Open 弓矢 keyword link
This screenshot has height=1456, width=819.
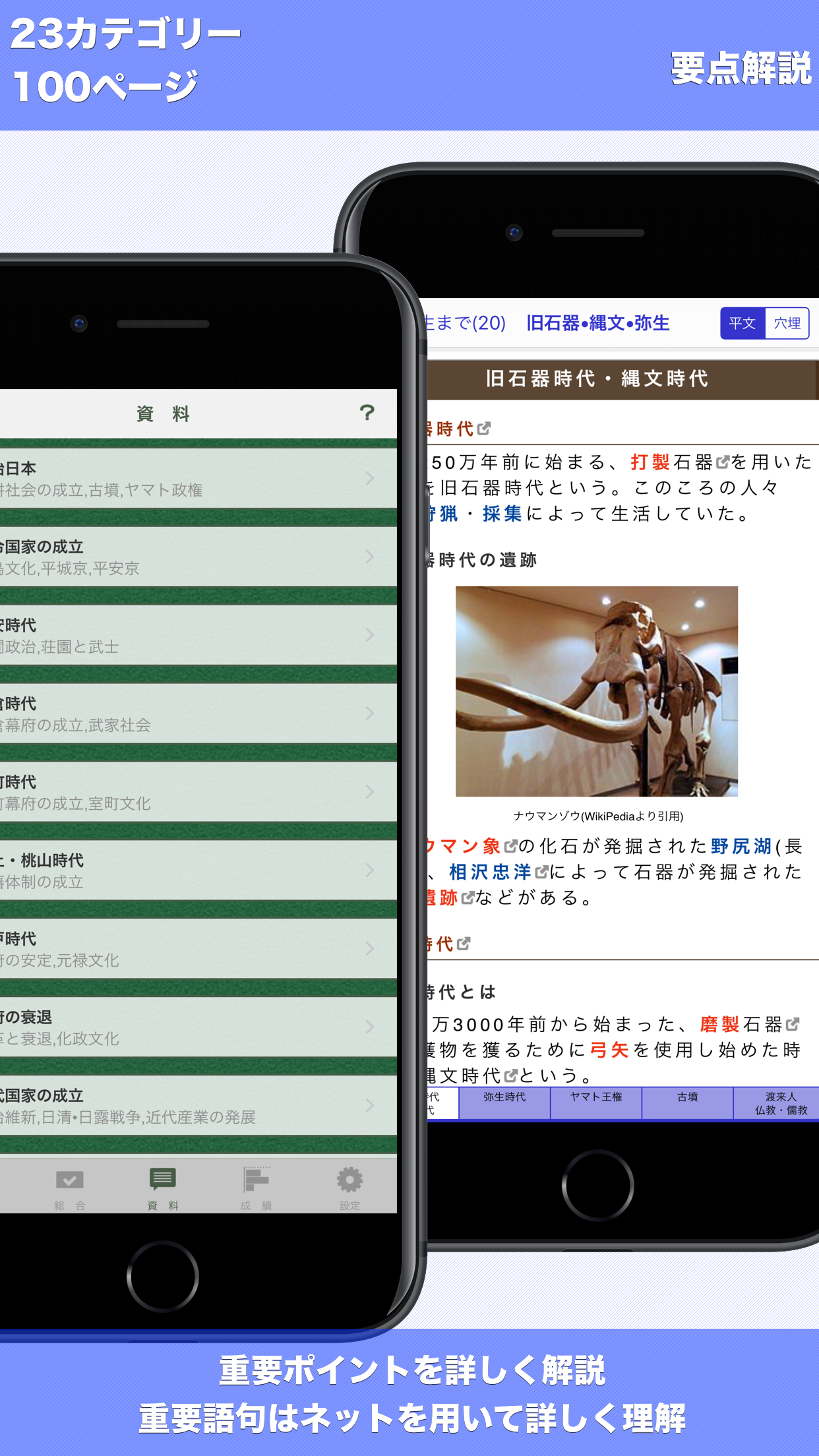pyautogui.click(x=609, y=1050)
